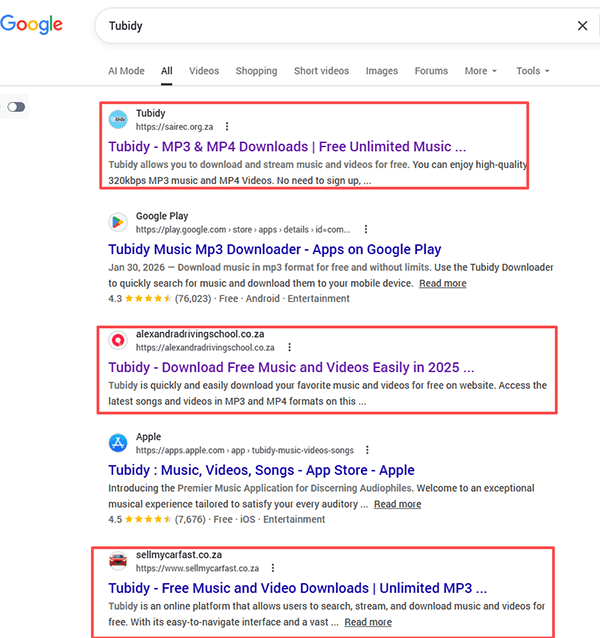The height and width of the screenshot is (638, 600).
Task: Open the AI Mode tab
Action: point(126,71)
